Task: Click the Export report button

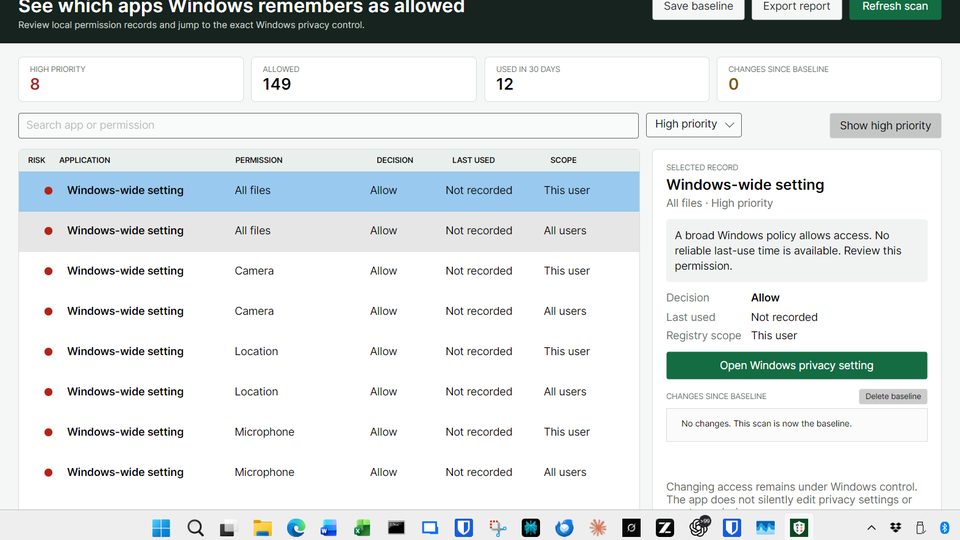Action: pos(797,7)
